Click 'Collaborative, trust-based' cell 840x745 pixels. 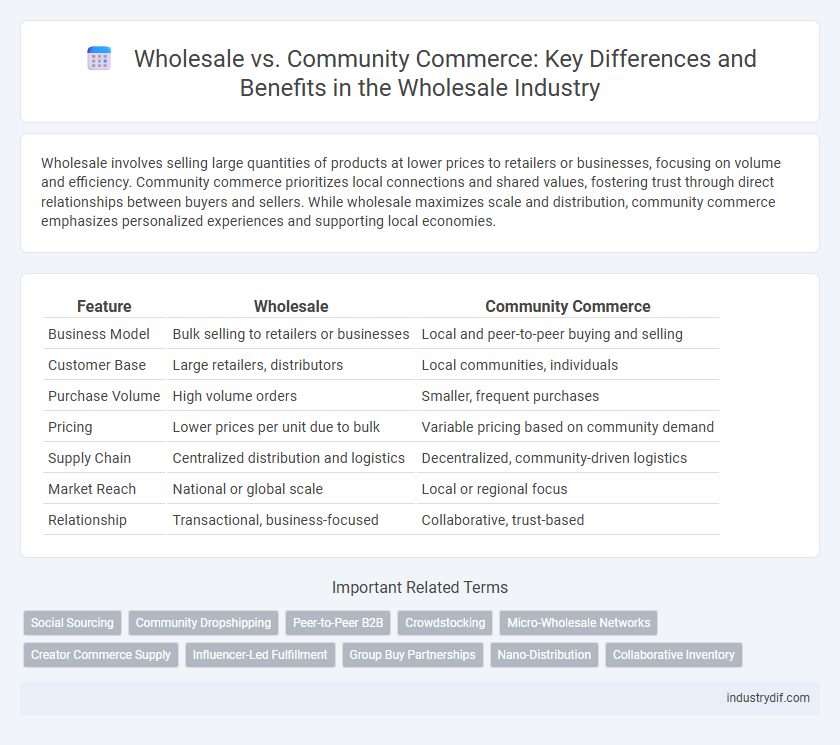point(568,521)
